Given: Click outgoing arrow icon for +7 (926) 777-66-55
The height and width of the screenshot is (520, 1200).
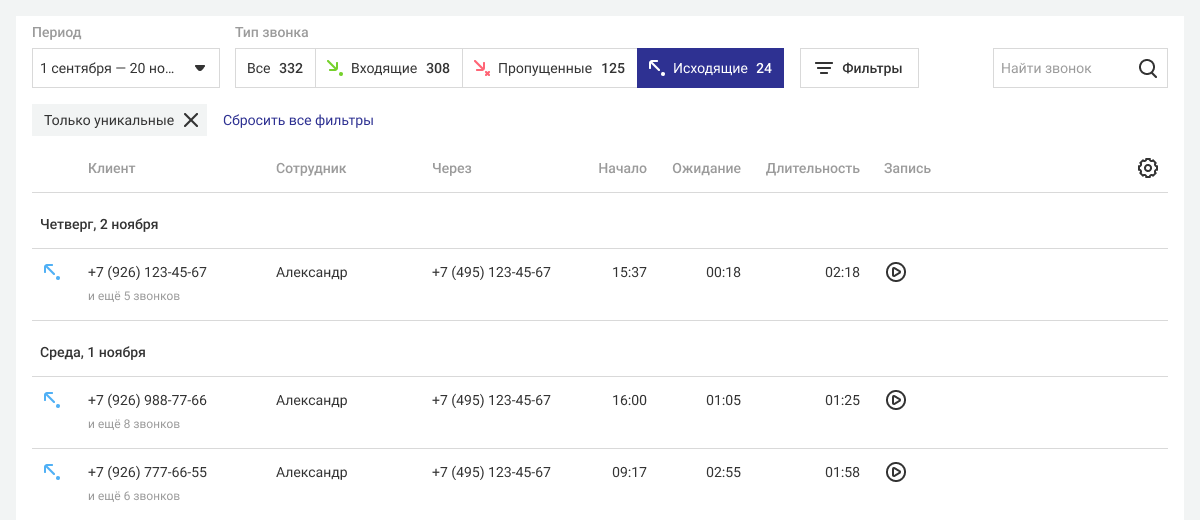Looking at the screenshot, I should tap(51, 472).
